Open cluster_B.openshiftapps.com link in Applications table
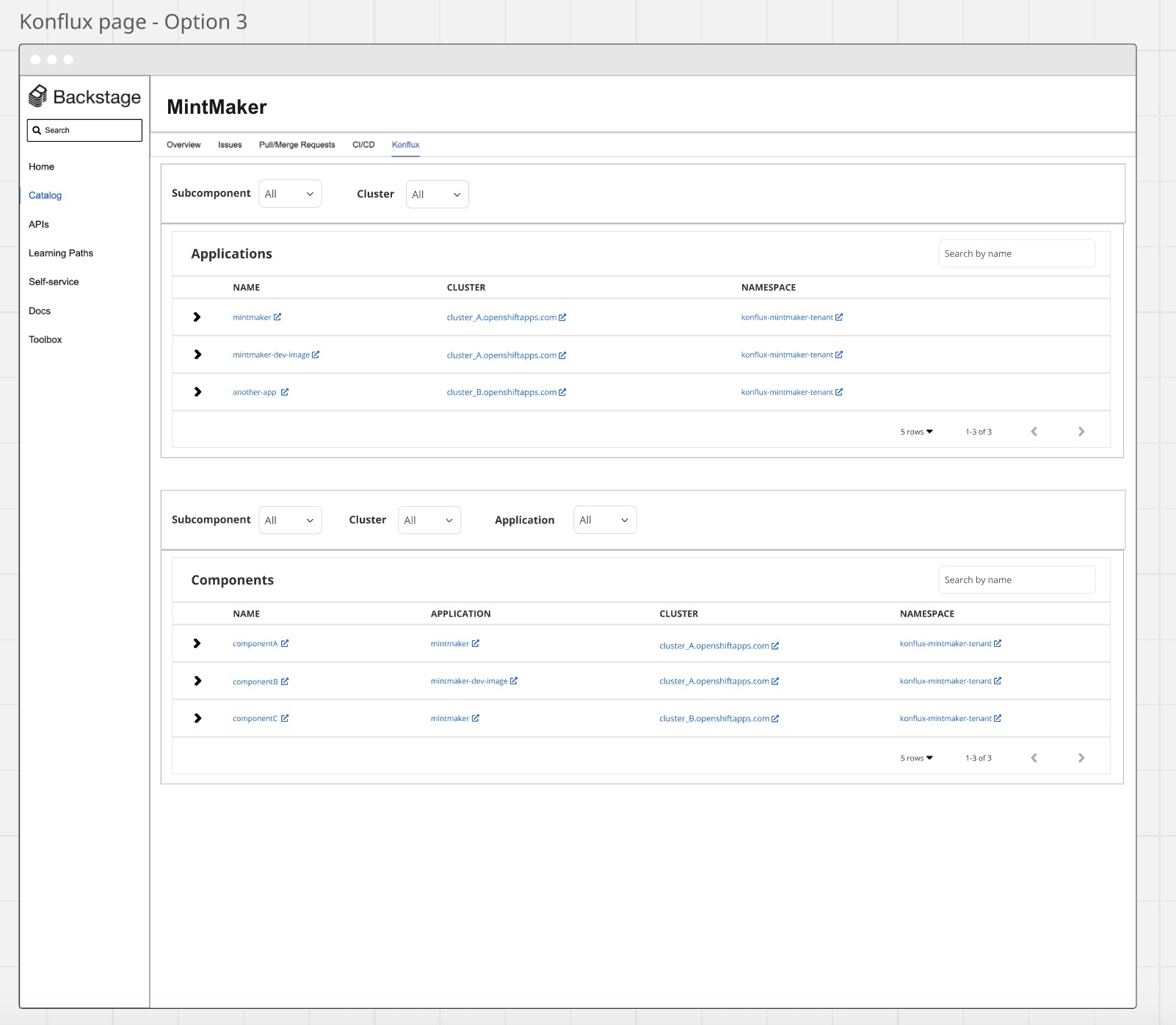Viewport: 1176px width, 1025px height. [x=501, y=392]
